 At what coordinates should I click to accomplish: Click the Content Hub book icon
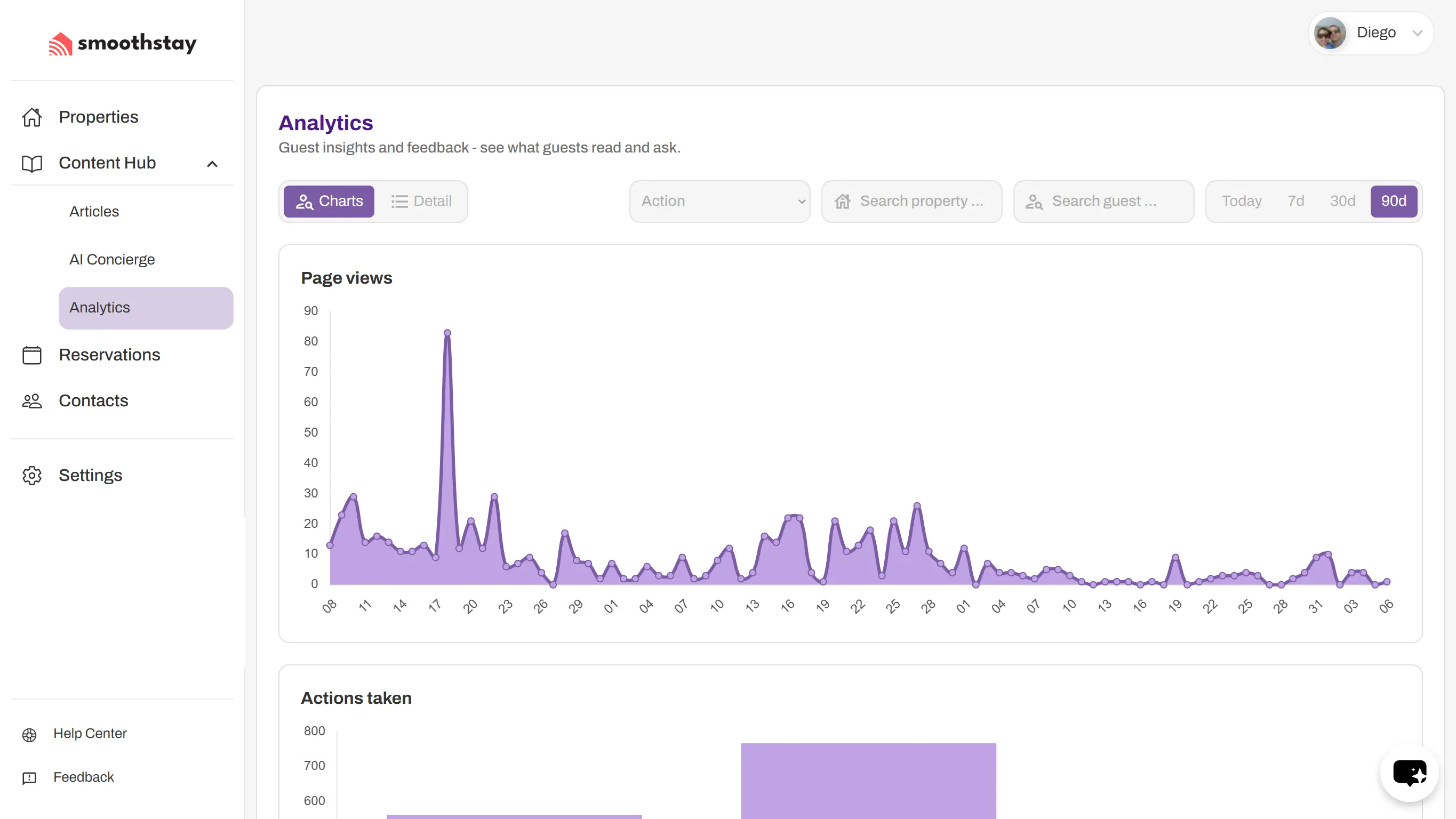pyautogui.click(x=31, y=163)
